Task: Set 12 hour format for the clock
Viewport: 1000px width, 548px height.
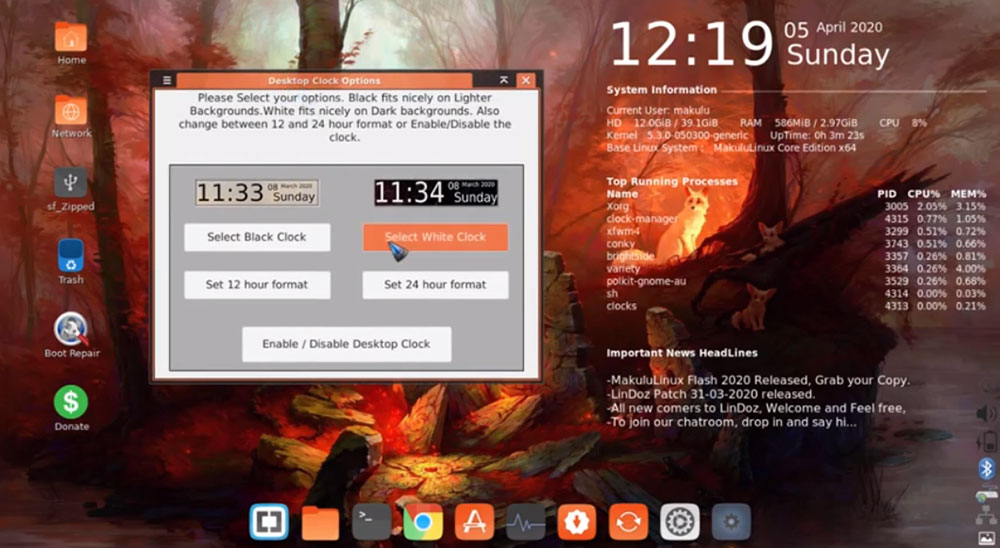Action: coord(257,285)
